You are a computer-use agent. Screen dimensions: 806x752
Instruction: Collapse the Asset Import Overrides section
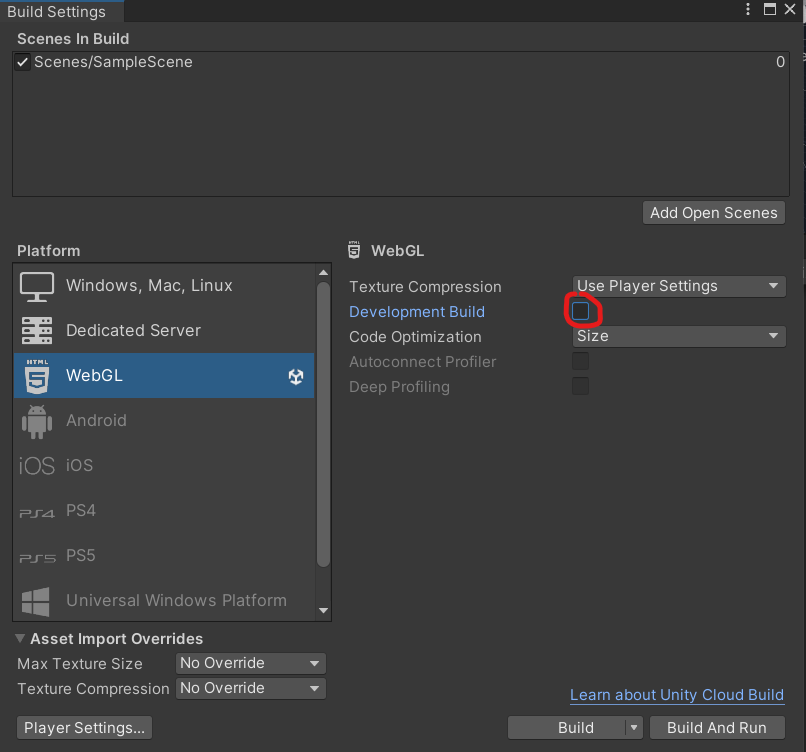[20, 638]
